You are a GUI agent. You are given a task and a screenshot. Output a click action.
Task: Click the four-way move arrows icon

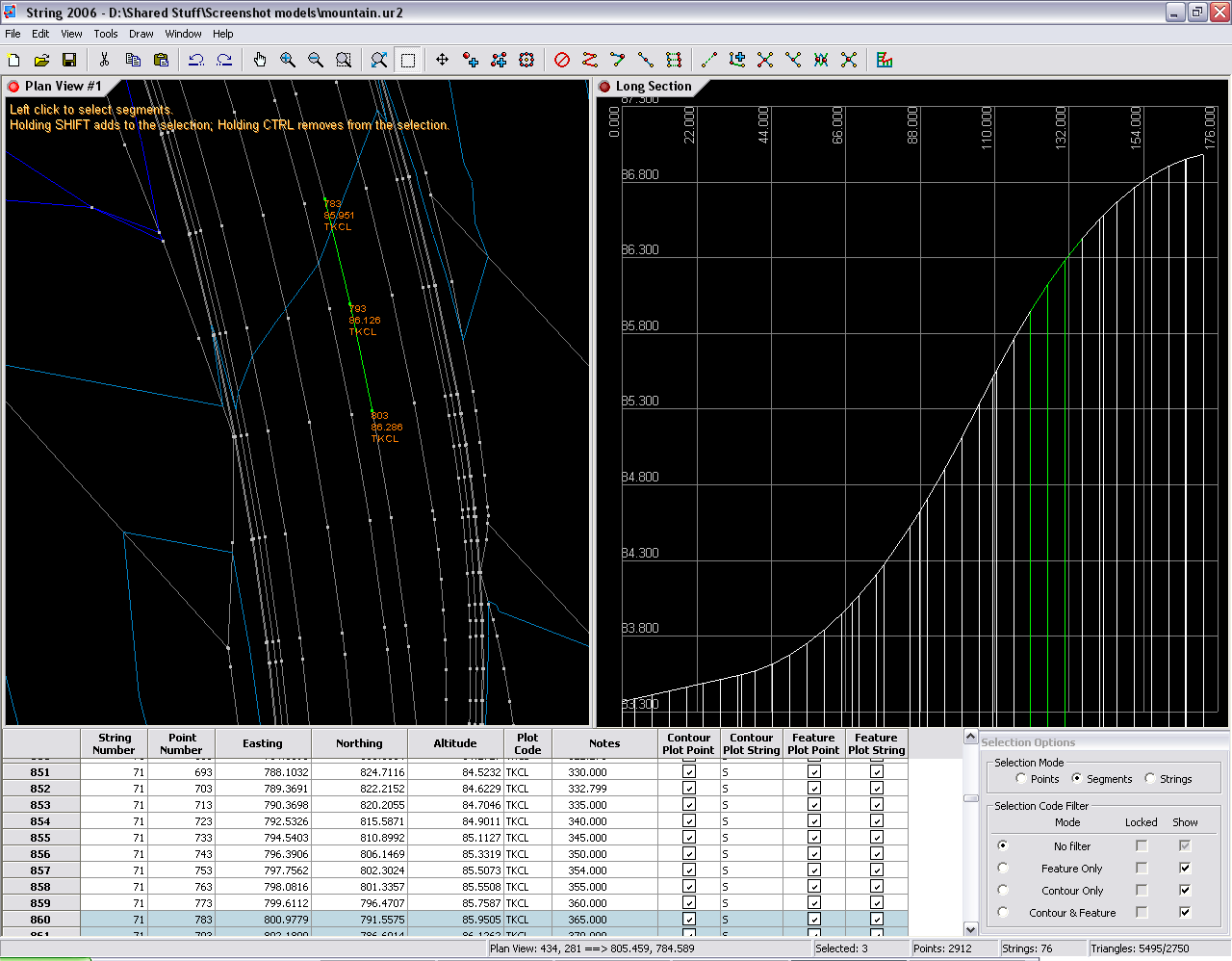442,60
